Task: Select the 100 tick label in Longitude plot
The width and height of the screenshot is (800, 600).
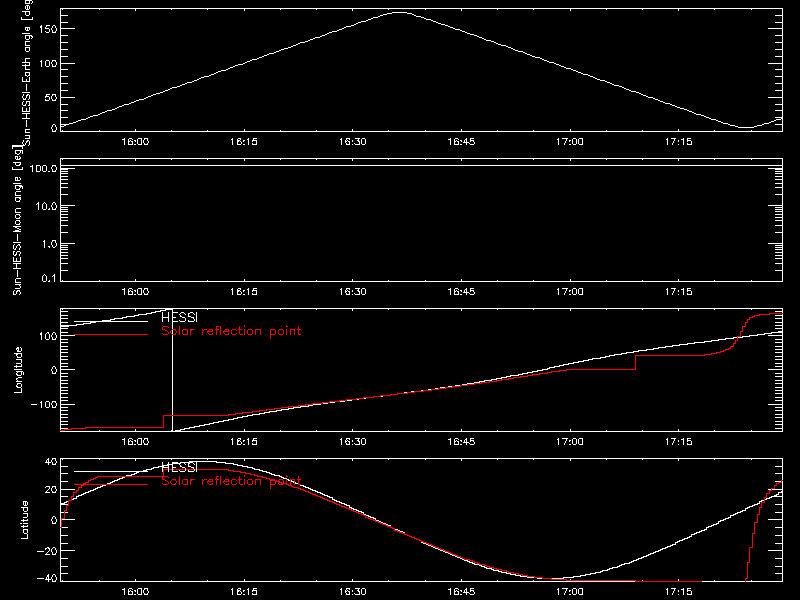Action: pos(47,336)
